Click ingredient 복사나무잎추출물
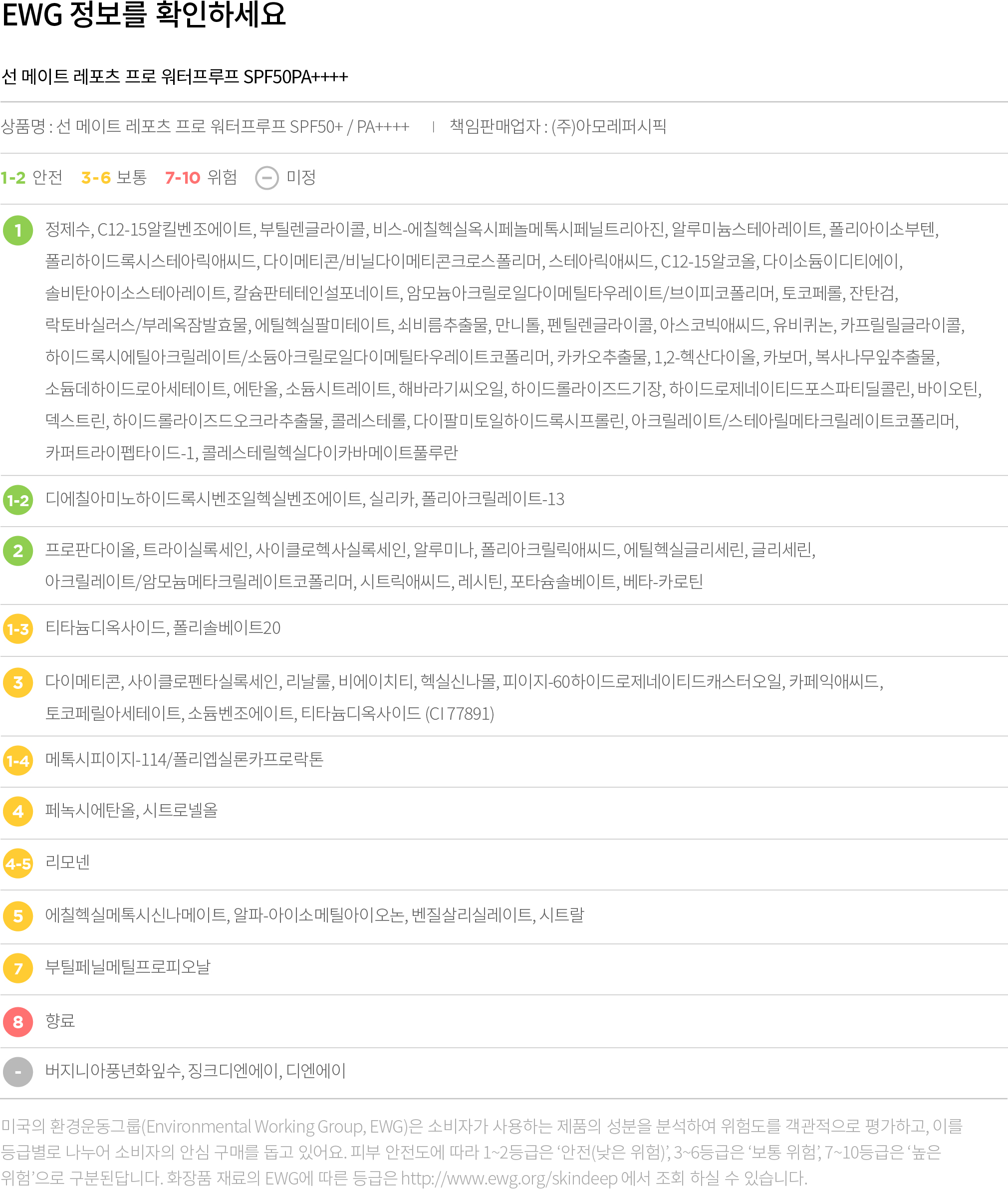 pyautogui.click(x=875, y=358)
